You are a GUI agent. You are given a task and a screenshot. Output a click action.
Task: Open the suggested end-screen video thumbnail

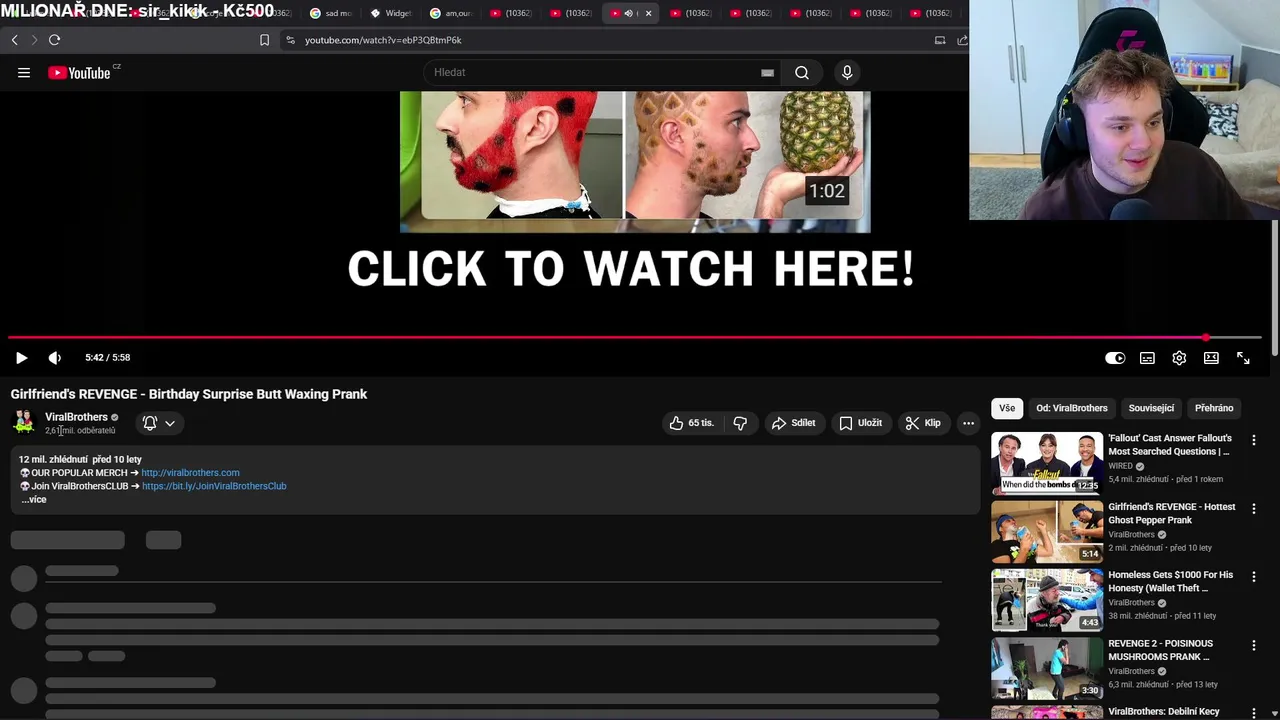pos(635,162)
